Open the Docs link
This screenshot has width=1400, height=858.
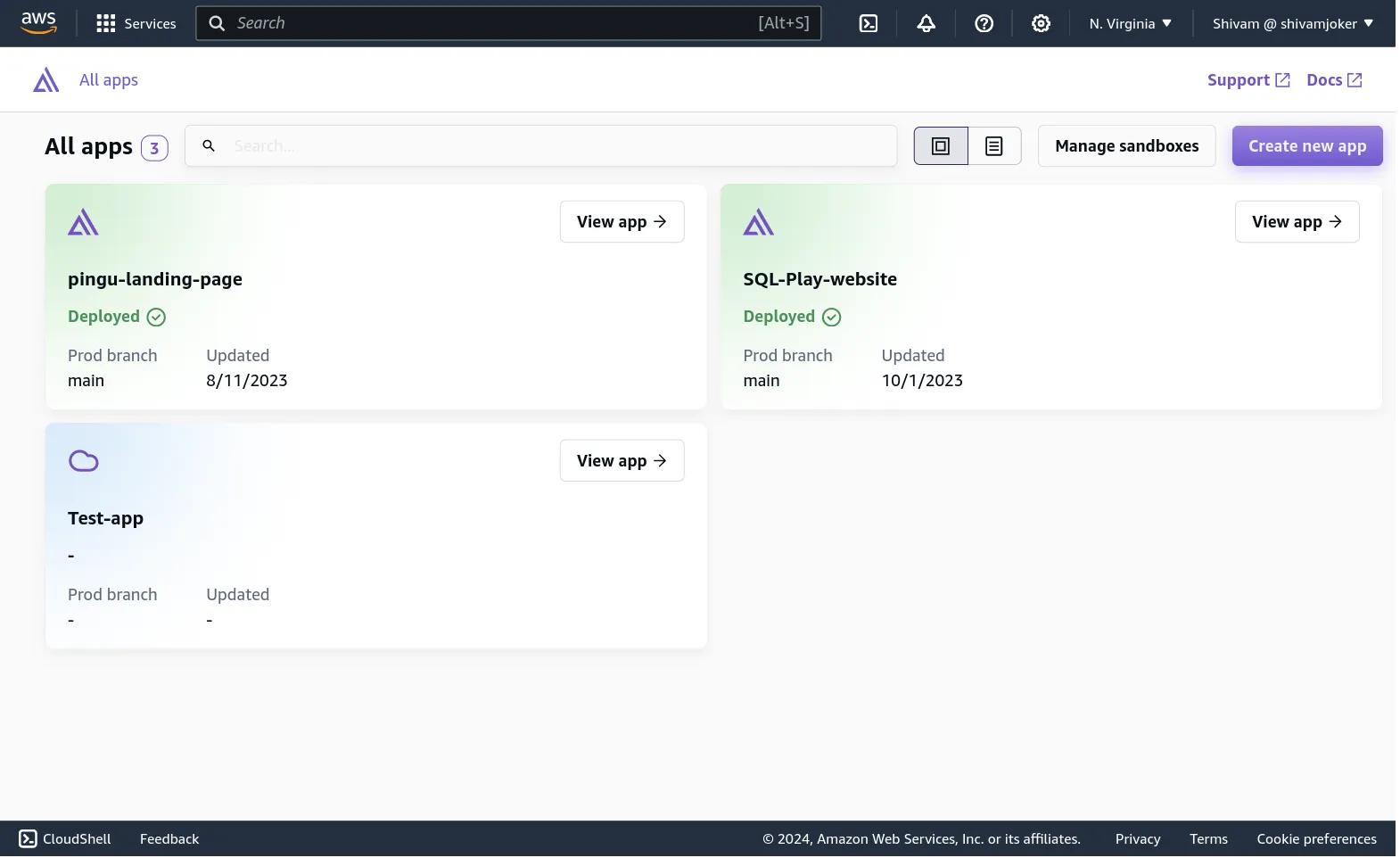[1334, 80]
